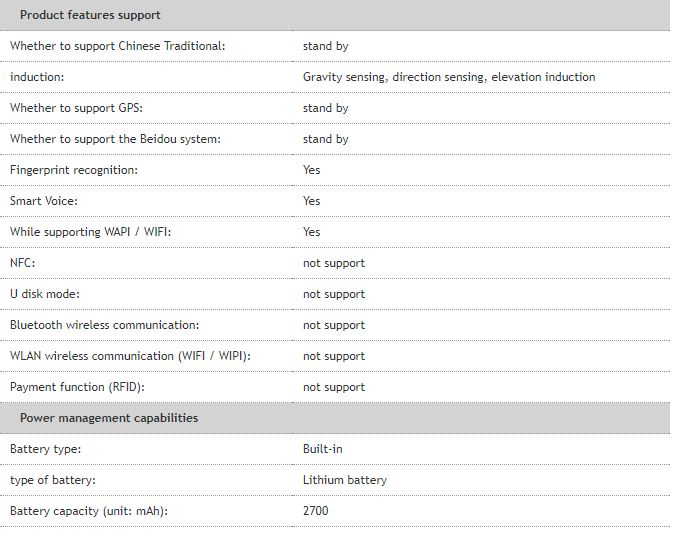
Task: Click the Bluetooth wireless communication label
Action: point(104,325)
